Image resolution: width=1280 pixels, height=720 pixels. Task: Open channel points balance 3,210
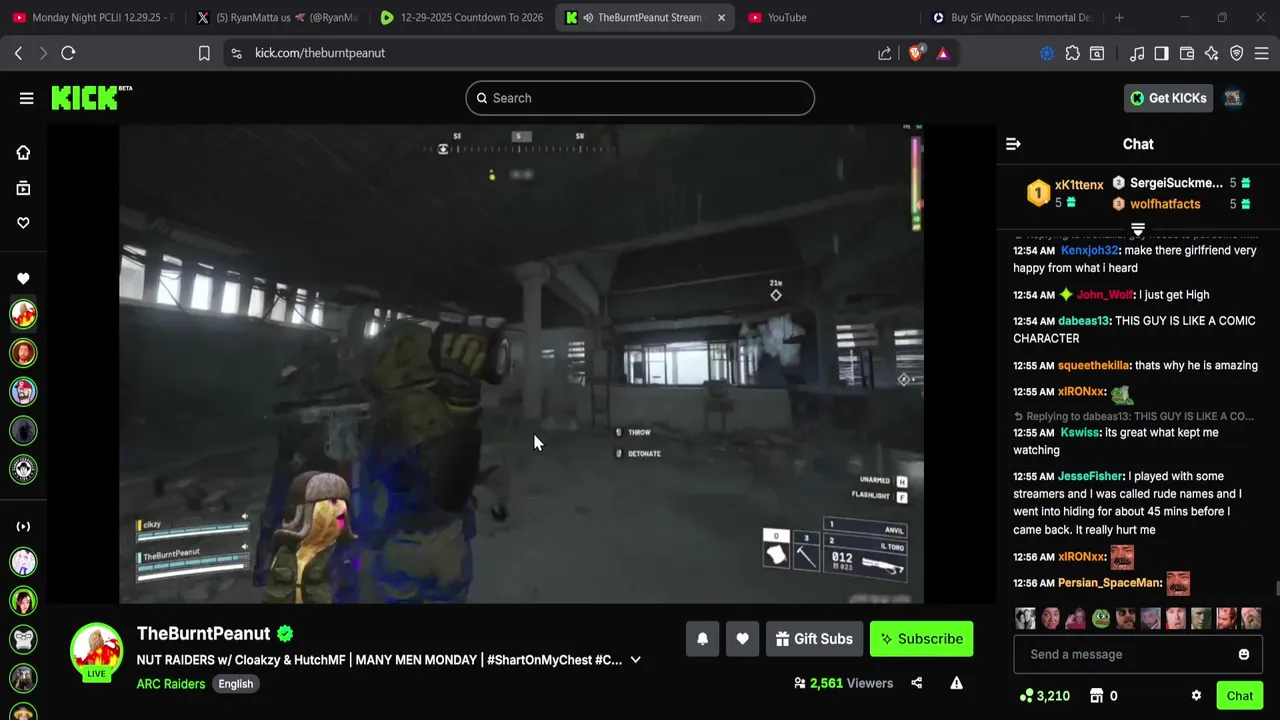(x=1044, y=696)
